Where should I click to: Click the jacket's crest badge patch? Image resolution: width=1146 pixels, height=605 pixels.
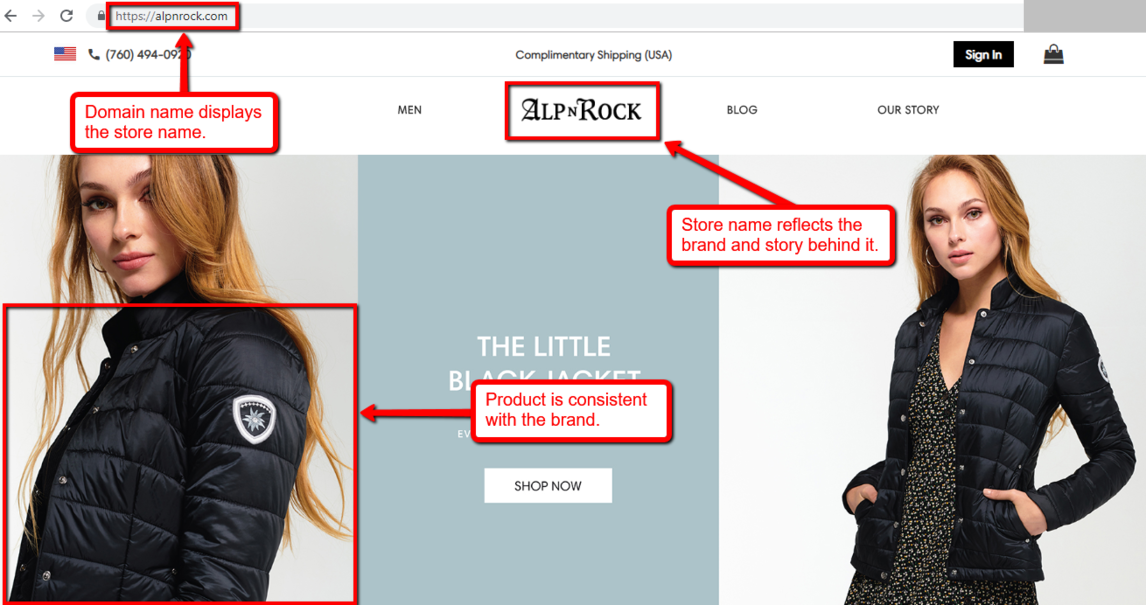point(254,419)
